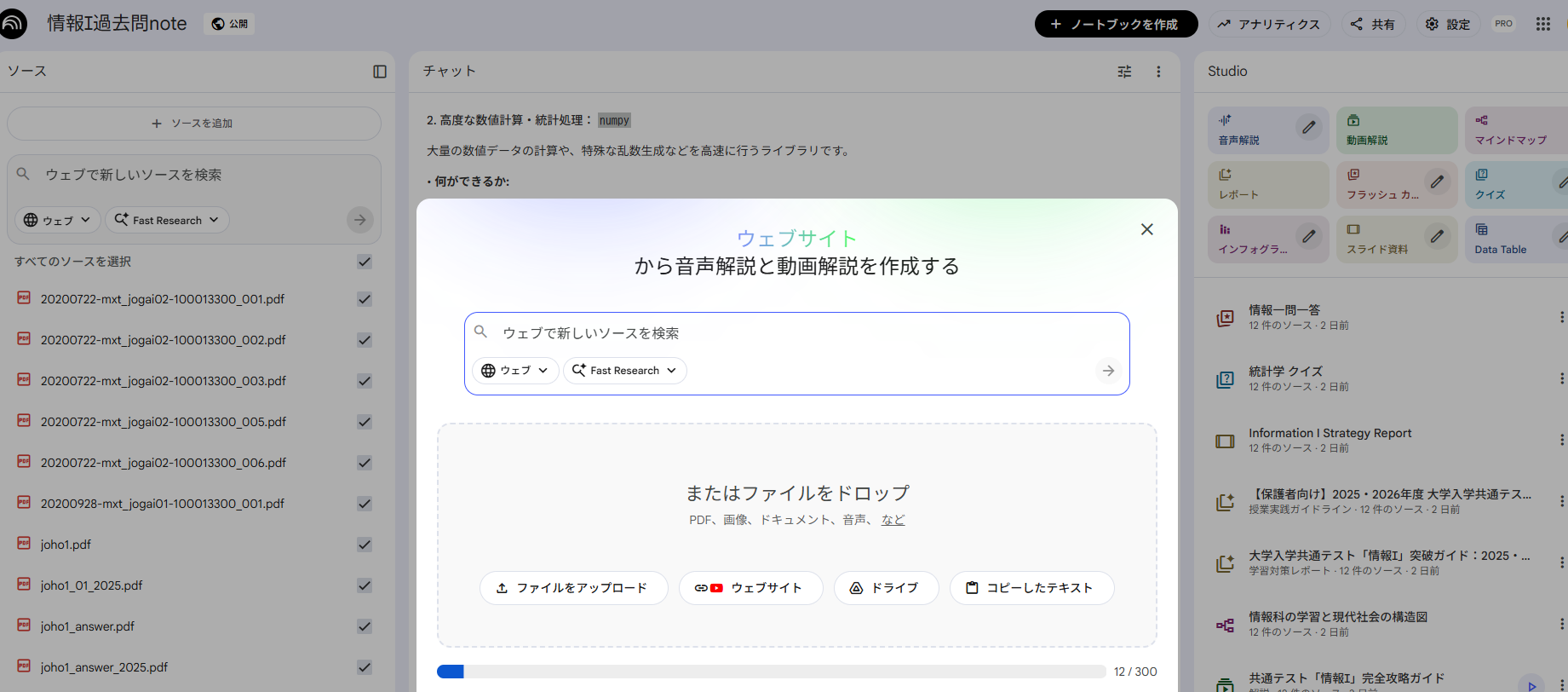Select the レポート studio tile
This screenshot has width=1568, height=692.
click(x=1268, y=185)
